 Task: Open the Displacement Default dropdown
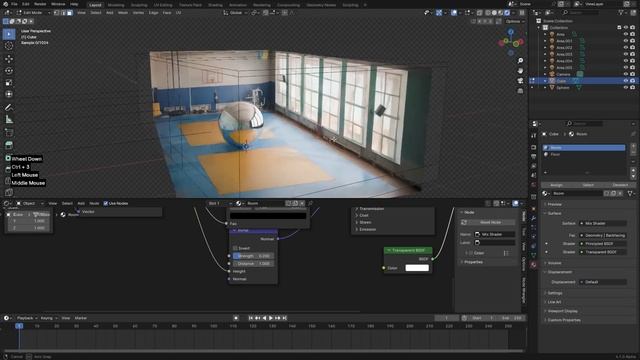point(602,282)
